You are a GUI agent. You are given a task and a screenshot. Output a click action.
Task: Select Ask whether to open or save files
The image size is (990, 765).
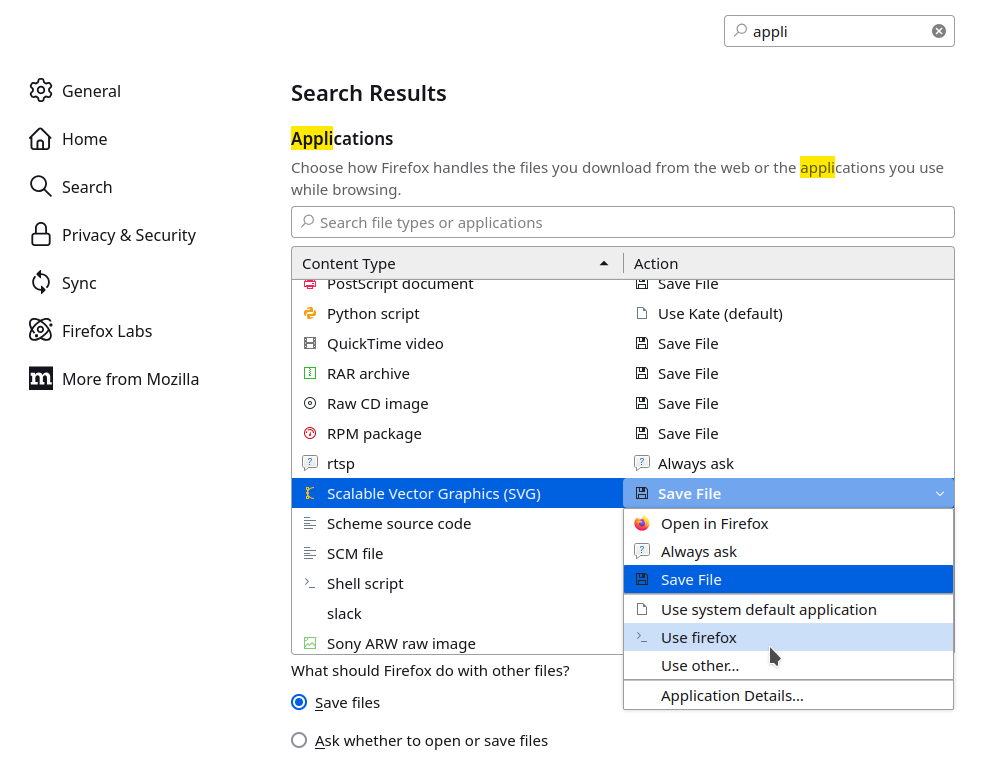[299, 740]
